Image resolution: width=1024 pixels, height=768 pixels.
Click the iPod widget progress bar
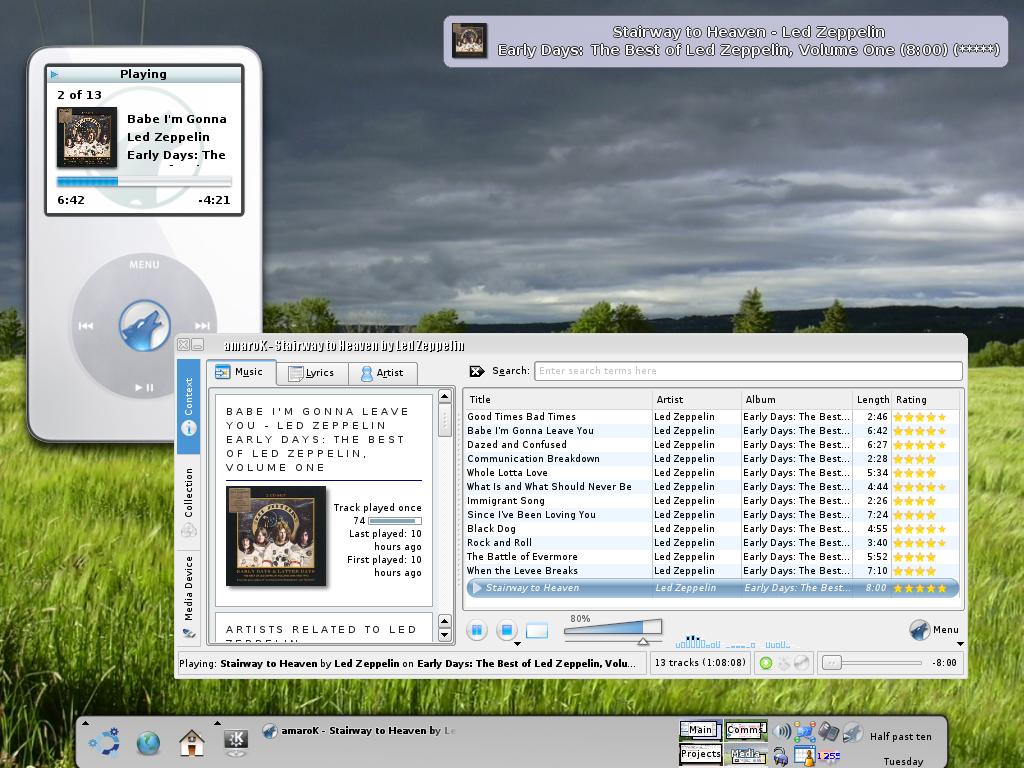pos(144,182)
